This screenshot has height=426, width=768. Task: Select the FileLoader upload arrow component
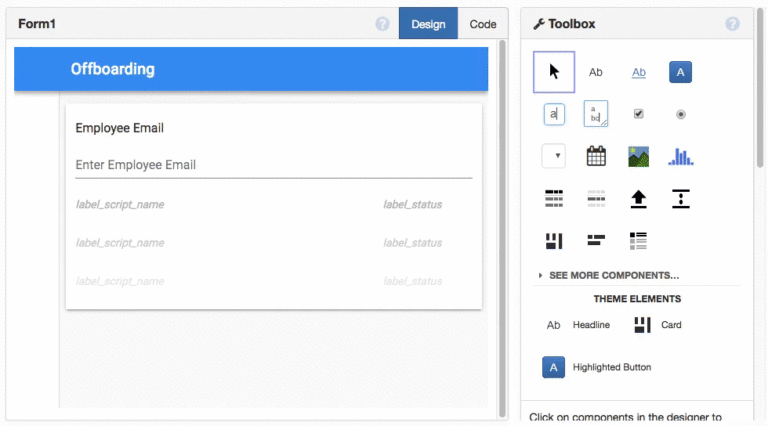tap(638, 199)
